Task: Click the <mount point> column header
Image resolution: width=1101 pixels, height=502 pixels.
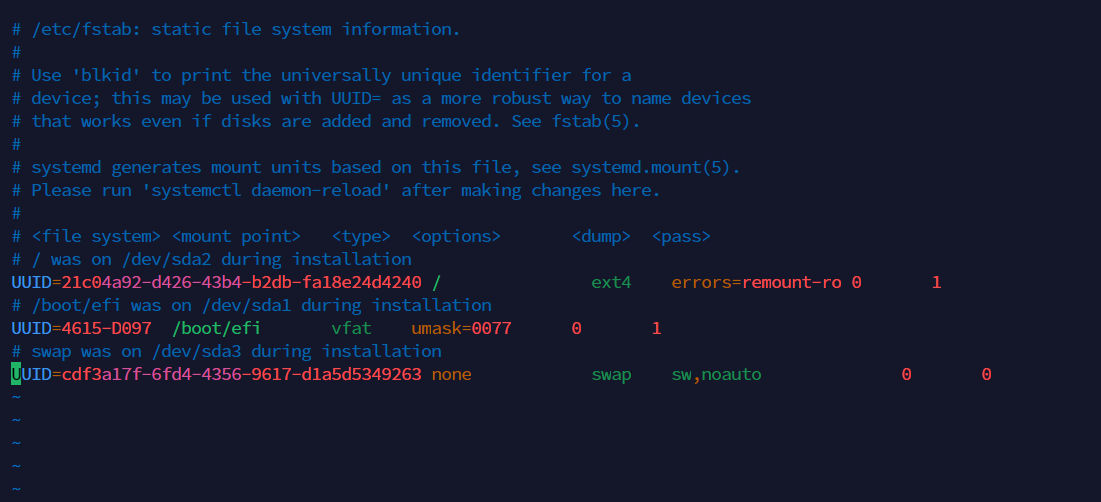Action: click(236, 236)
